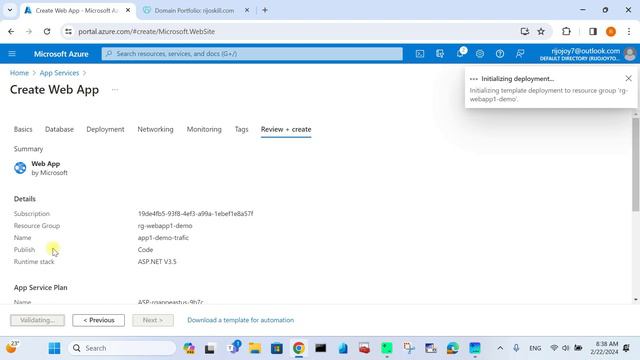
Task: Open Chrome's three-dot menu
Action: 629,31
